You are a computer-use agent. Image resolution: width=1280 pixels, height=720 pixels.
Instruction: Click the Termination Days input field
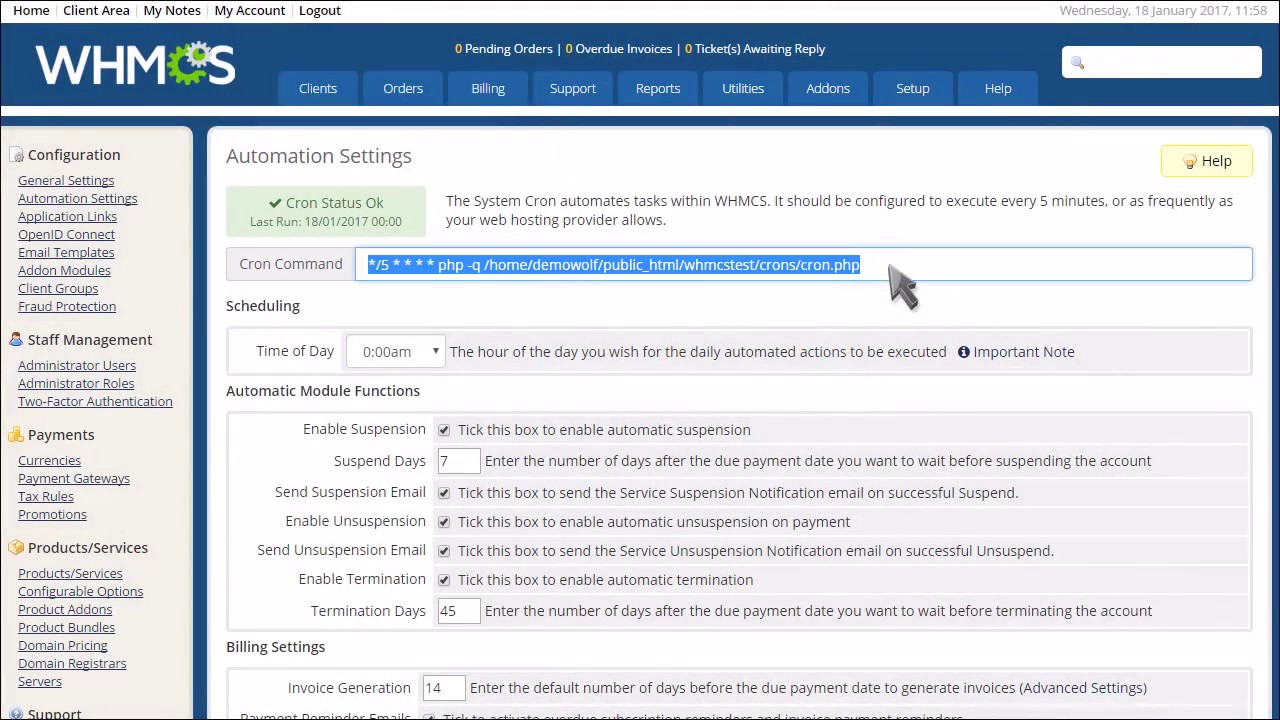pyautogui.click(x=459, y=611)
